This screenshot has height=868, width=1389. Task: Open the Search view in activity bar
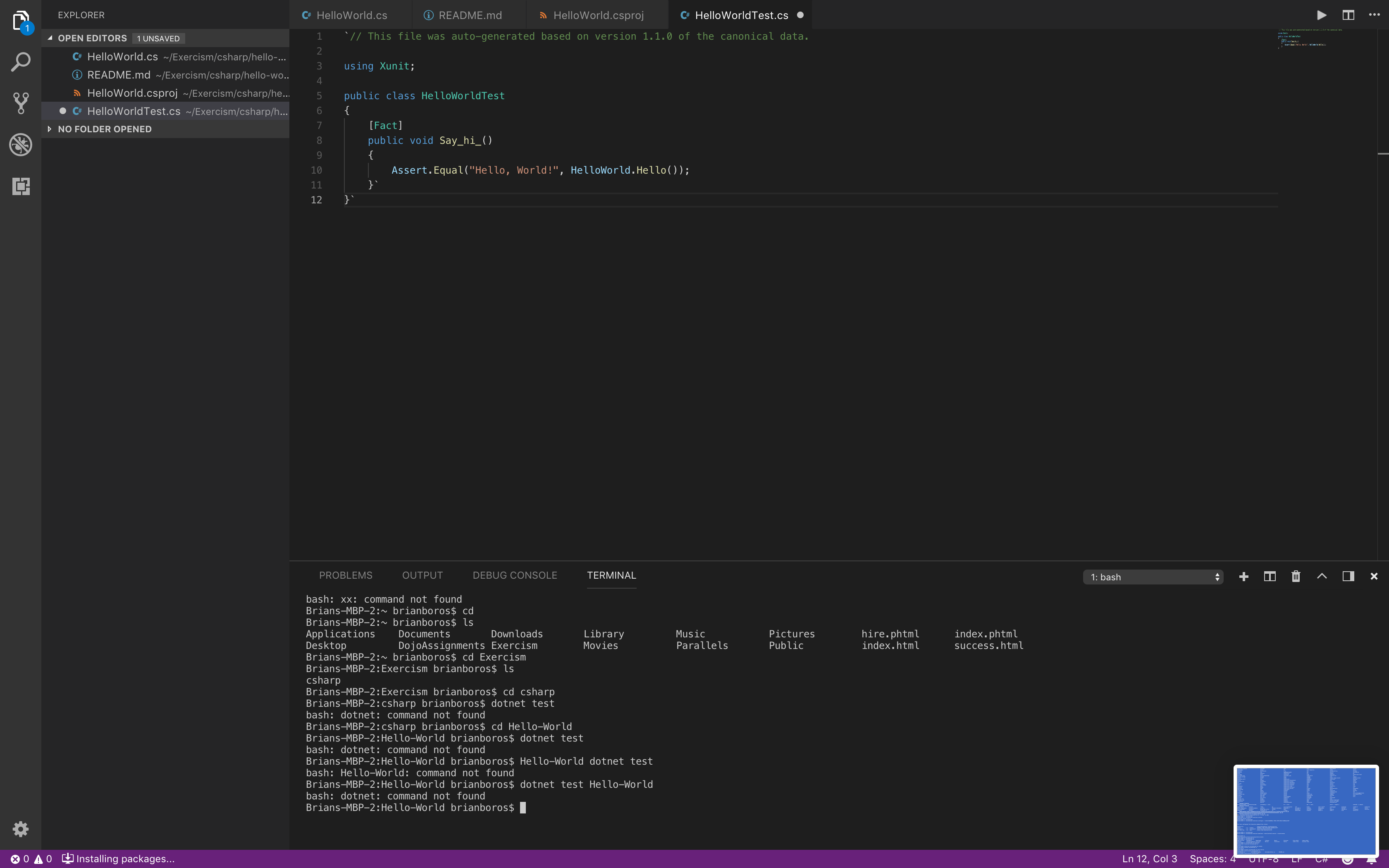point(21,62)
